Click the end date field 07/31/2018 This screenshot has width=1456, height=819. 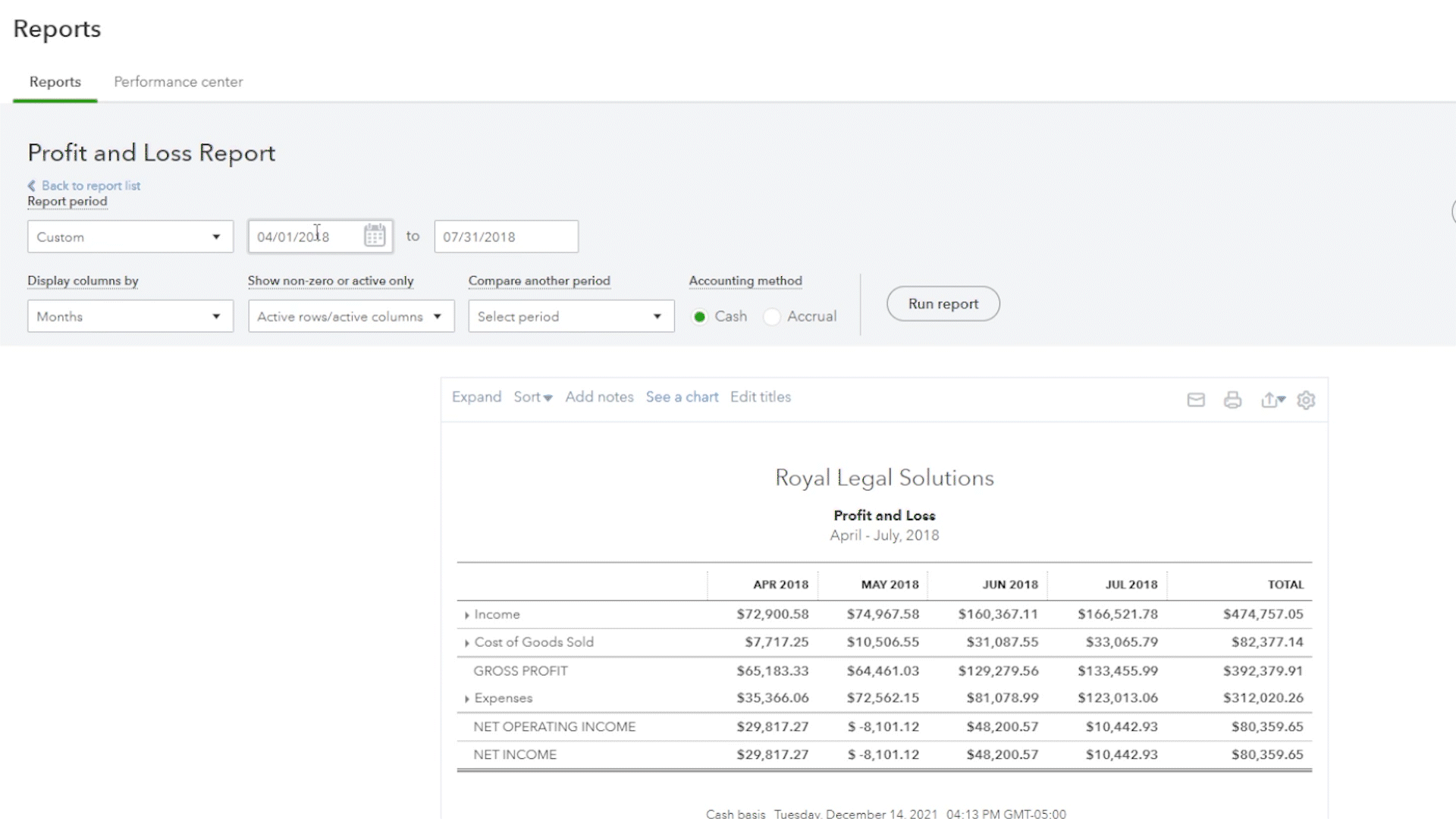pyautogui.click(x=507, y=237)
